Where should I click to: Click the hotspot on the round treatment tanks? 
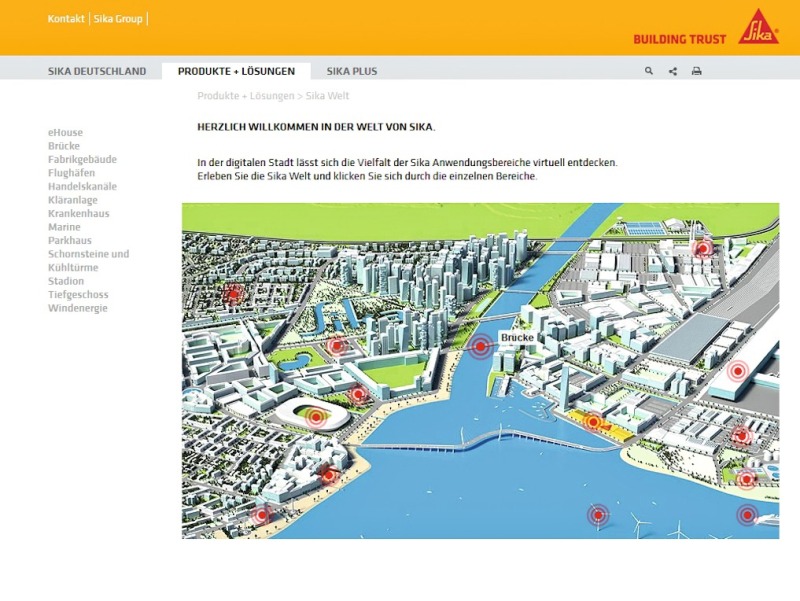(x=746, y=479)
